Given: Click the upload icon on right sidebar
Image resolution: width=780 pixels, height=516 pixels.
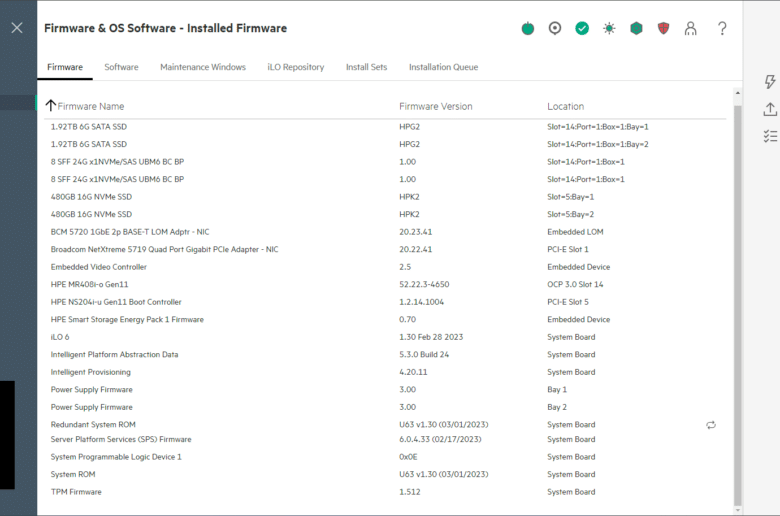Looking at the screenshot, I should pyautogui.click(x=770, y=109).
